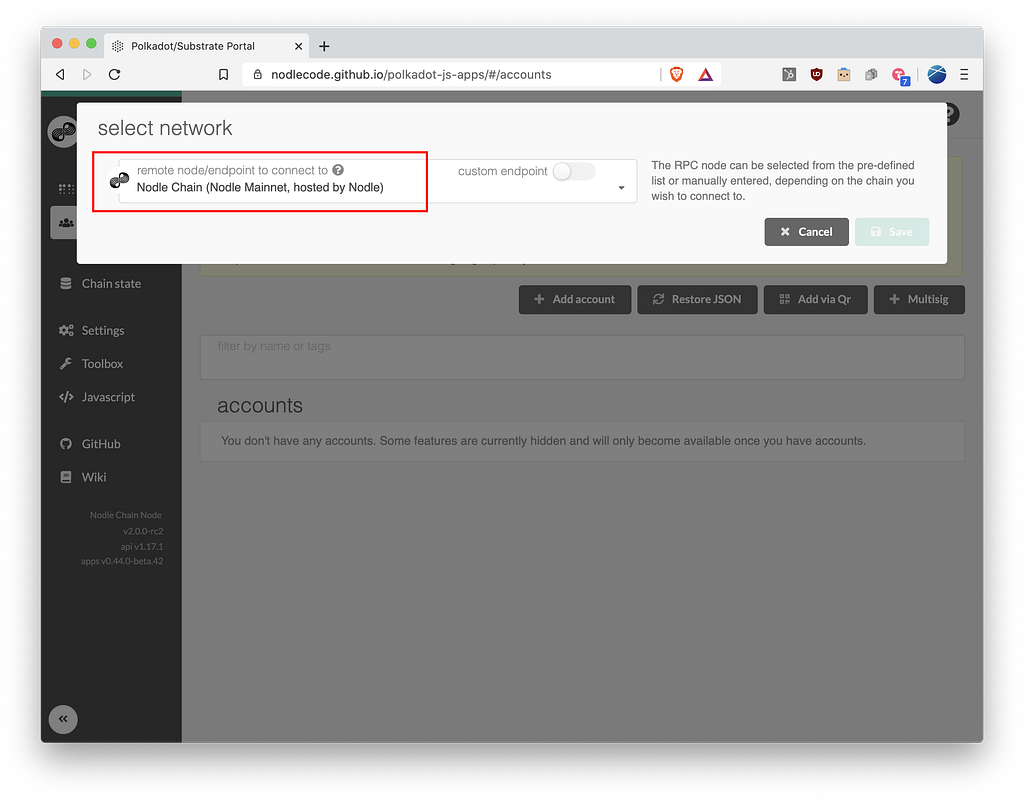Click the help icon beside endpoint label
The image size is (1024, 800).
click(338, 170)
